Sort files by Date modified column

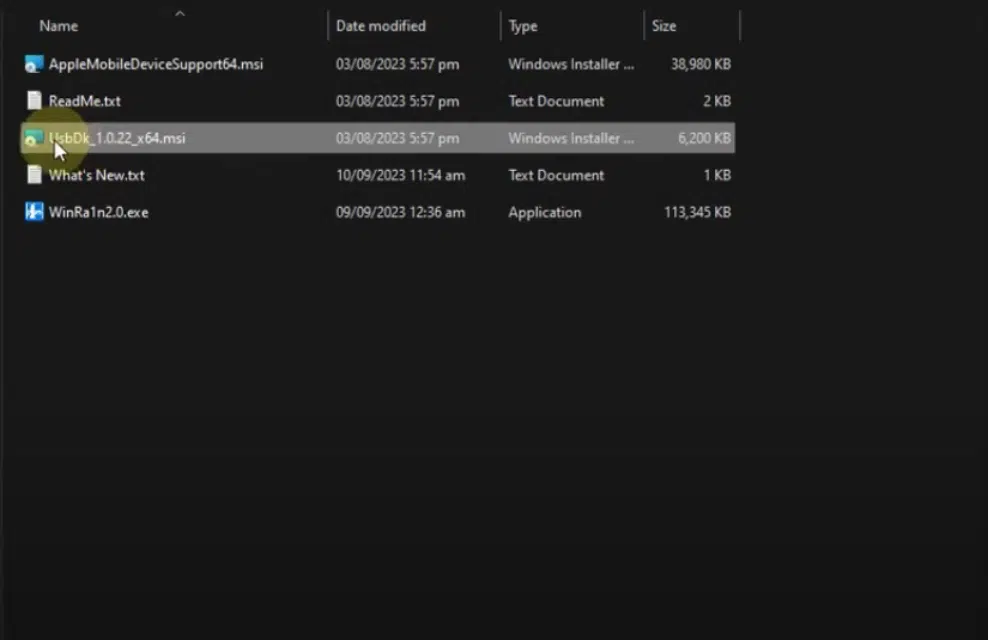pos(380,26)
